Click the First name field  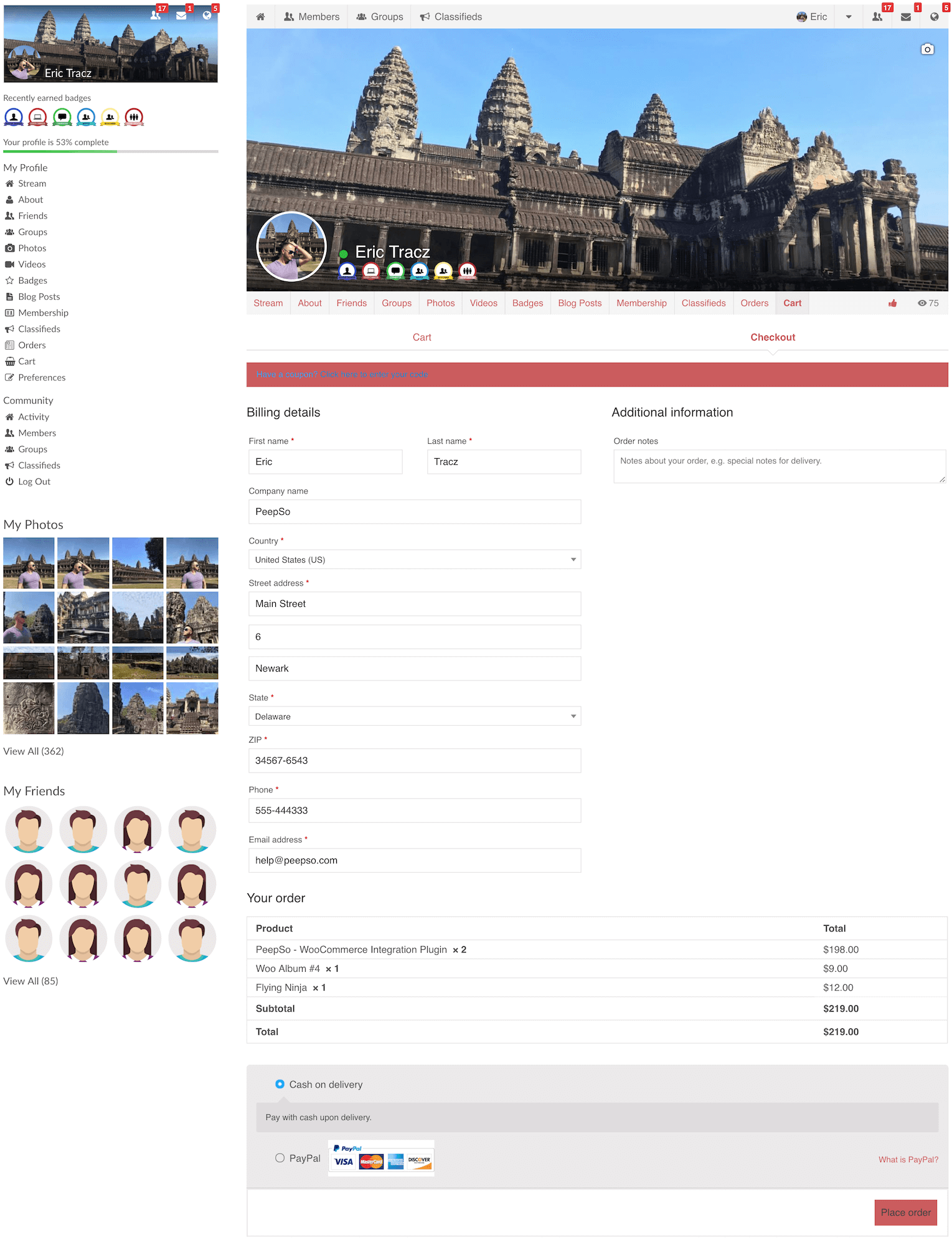[x=326, y=462]
